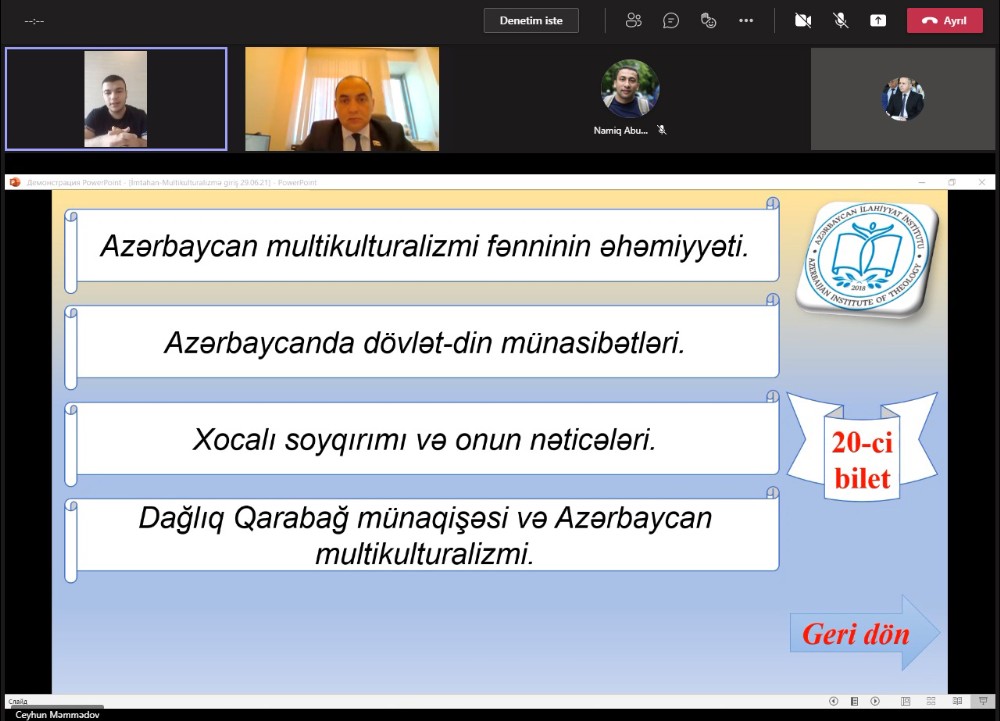Click Namiq Abu... participant avatar
The width and height of the screenshot is (1000, 721).
coord(629,88)
